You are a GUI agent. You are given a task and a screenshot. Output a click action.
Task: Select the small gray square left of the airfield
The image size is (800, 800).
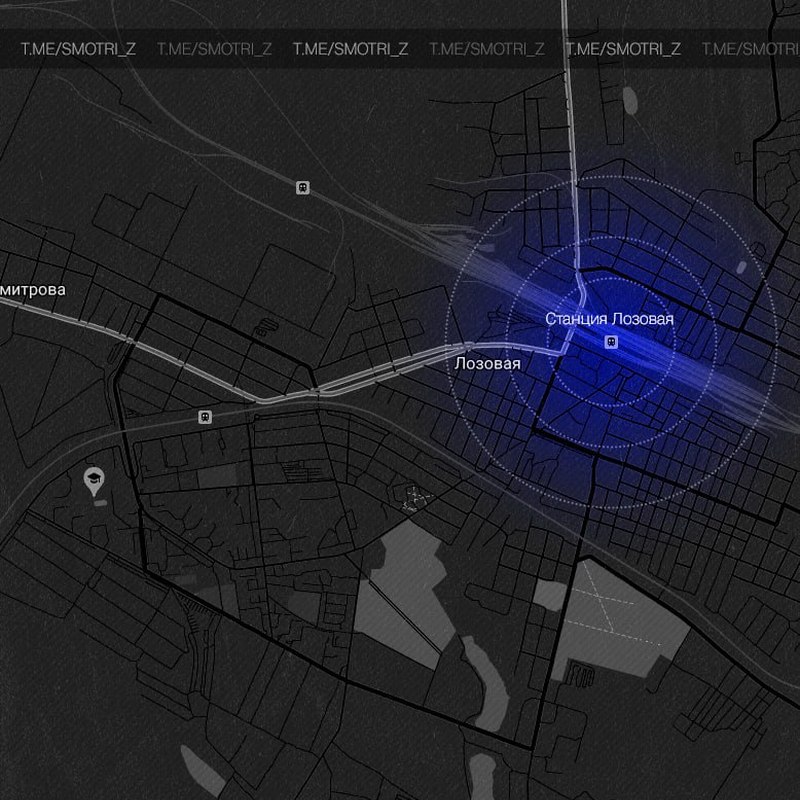tap(549, 596)
